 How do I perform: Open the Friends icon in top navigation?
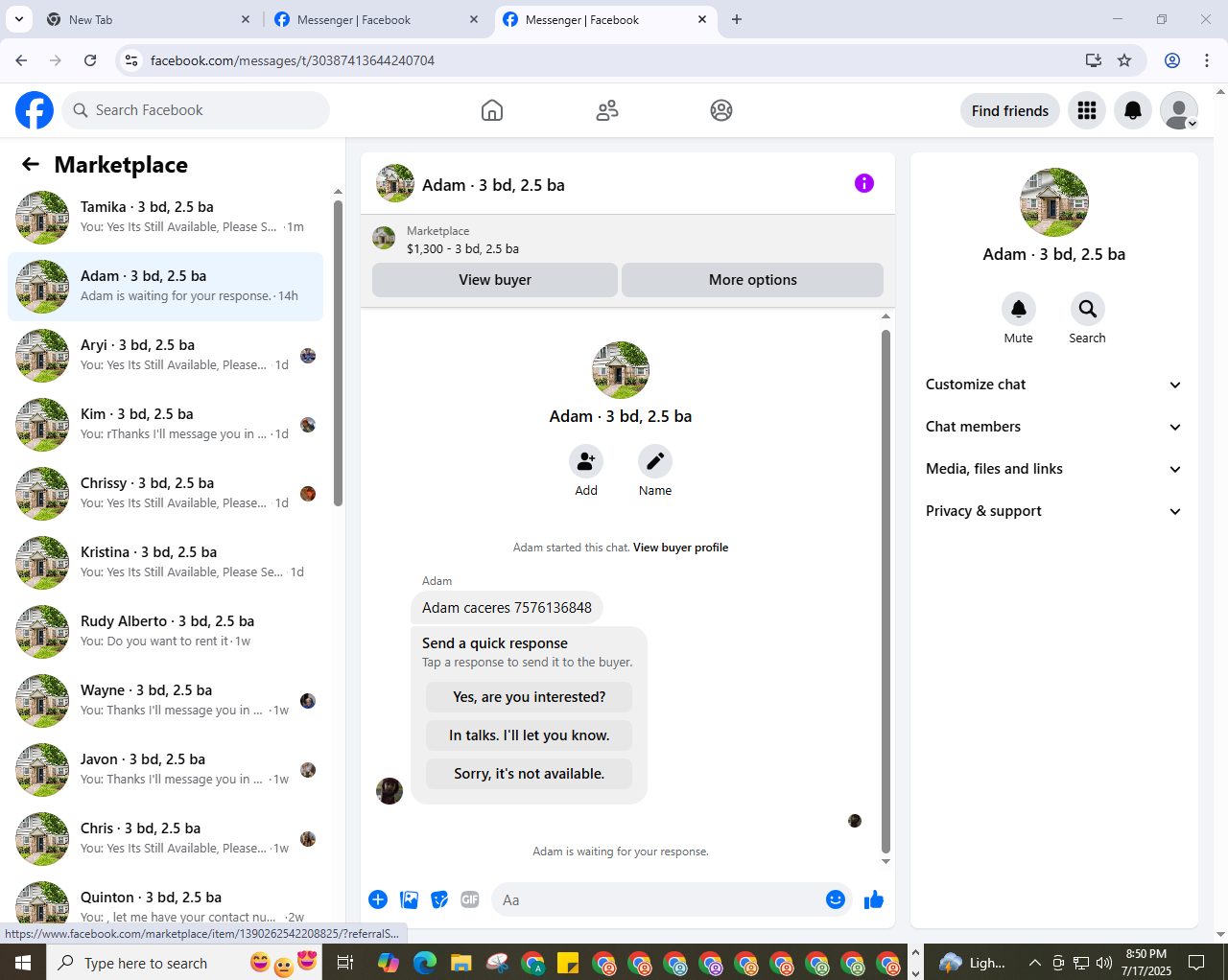[x=607, y=110]
